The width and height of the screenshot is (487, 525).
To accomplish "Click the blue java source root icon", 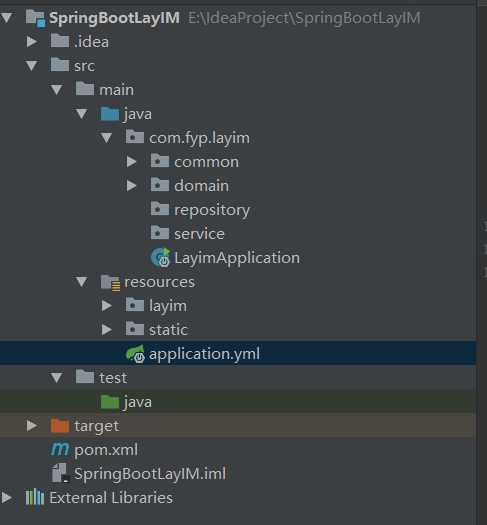I will tap(110, 114).
